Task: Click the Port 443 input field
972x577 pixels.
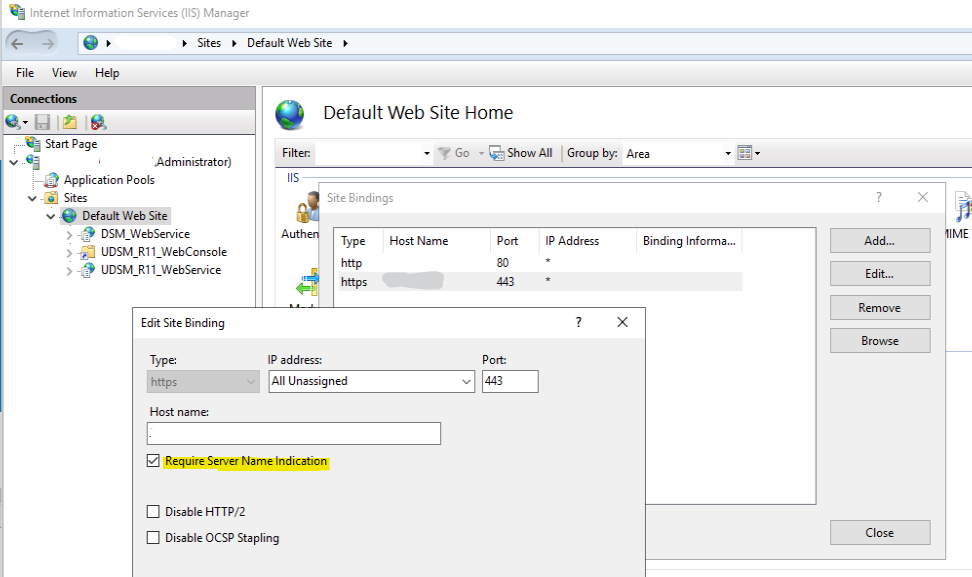Action: tap(510, 381)
